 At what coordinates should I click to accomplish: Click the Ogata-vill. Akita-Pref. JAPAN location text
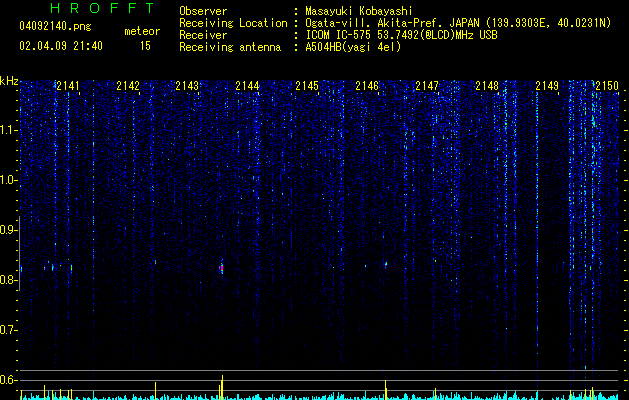[x=458, y=23]
